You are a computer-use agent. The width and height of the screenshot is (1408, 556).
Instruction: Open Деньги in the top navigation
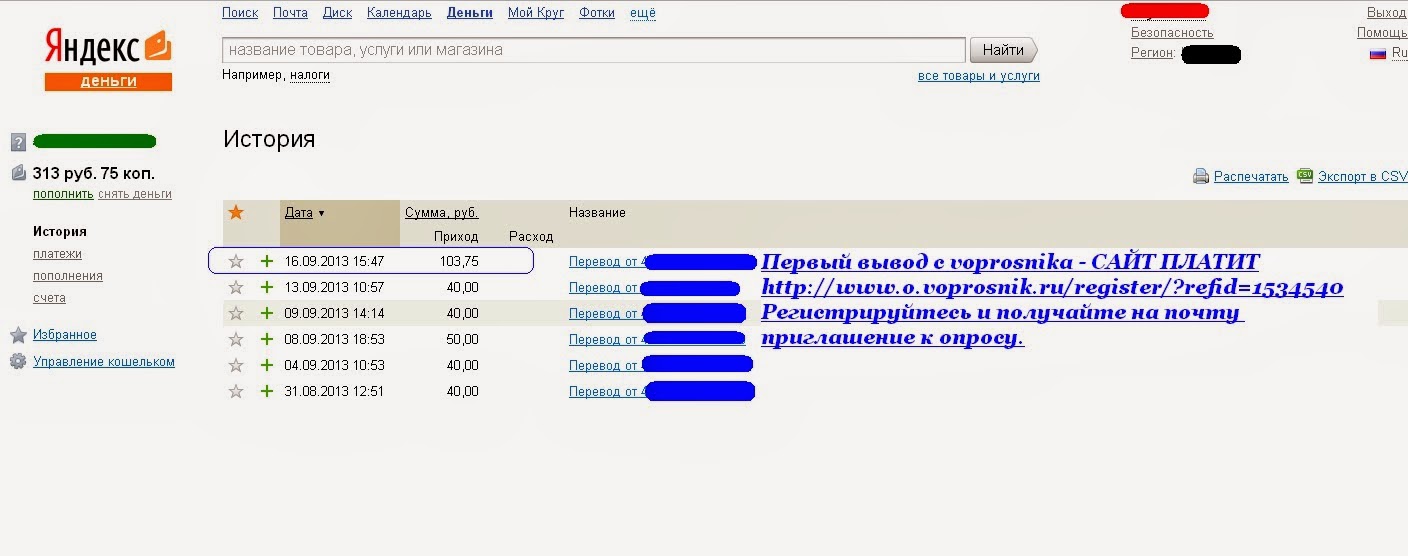click(470, 13)
